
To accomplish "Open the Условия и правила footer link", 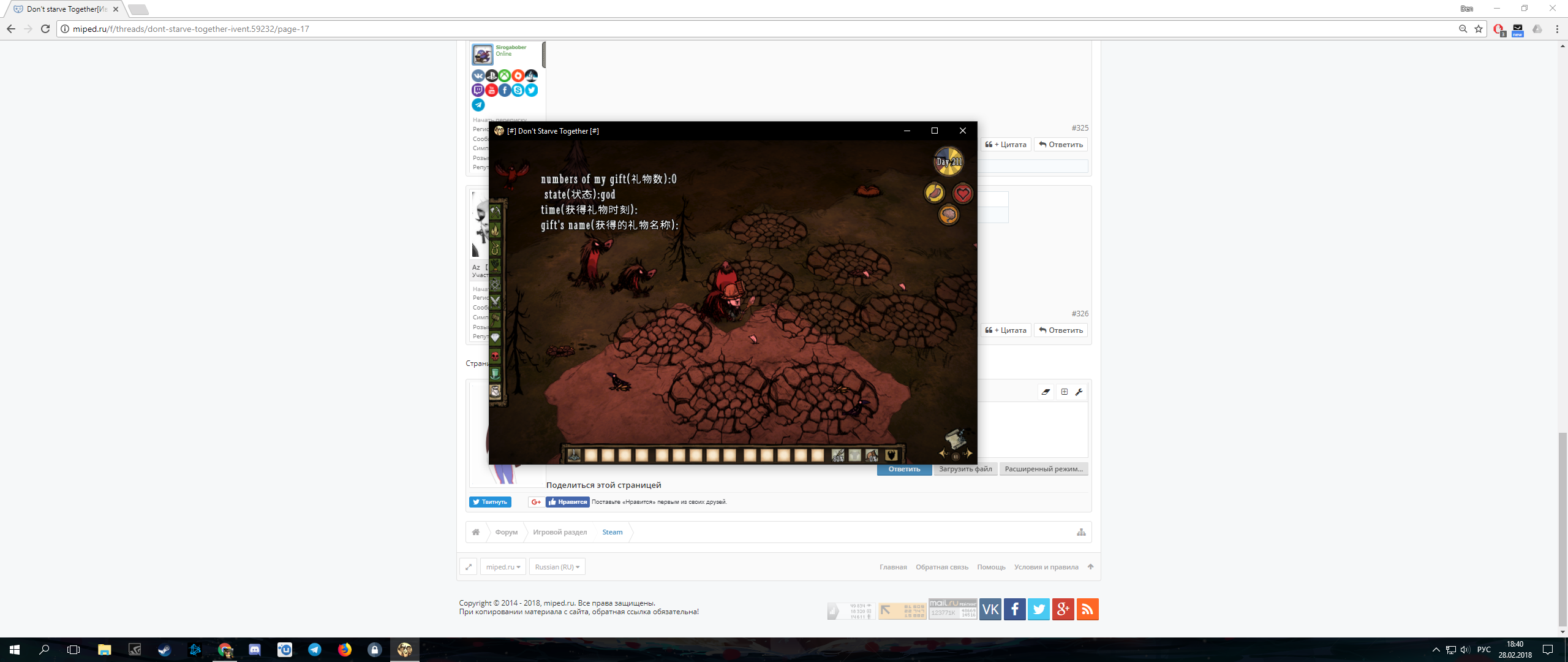I will 1046,567.
